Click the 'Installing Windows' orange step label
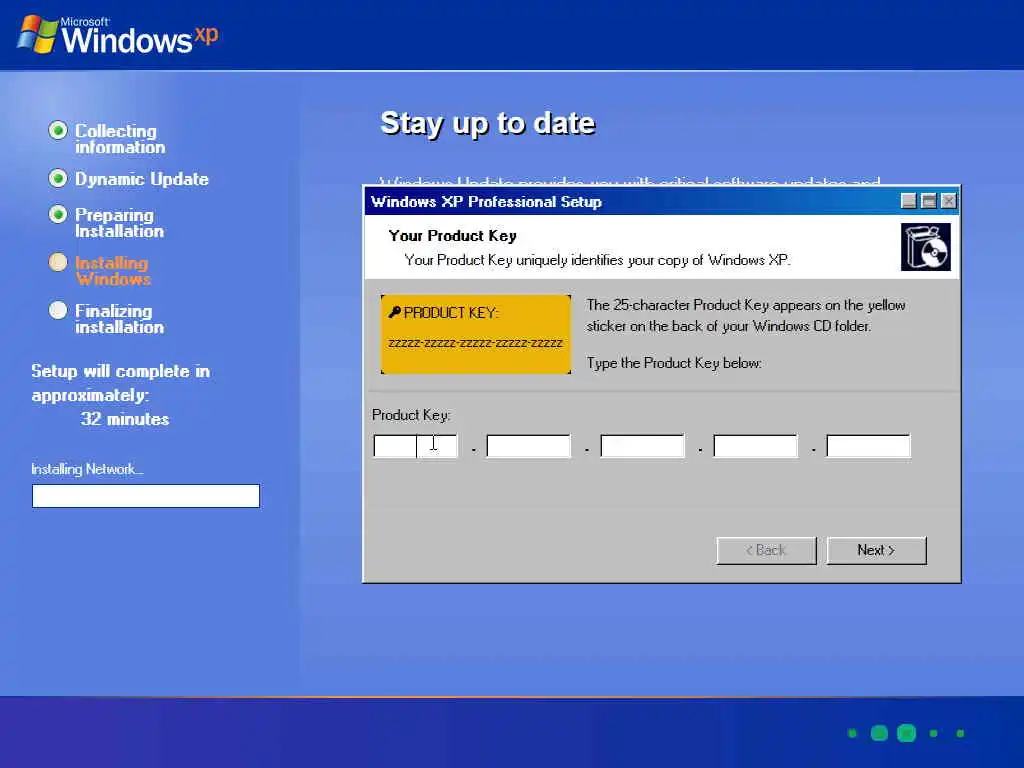Viewport: 1024px width, 768px height. tap(113, 271)
